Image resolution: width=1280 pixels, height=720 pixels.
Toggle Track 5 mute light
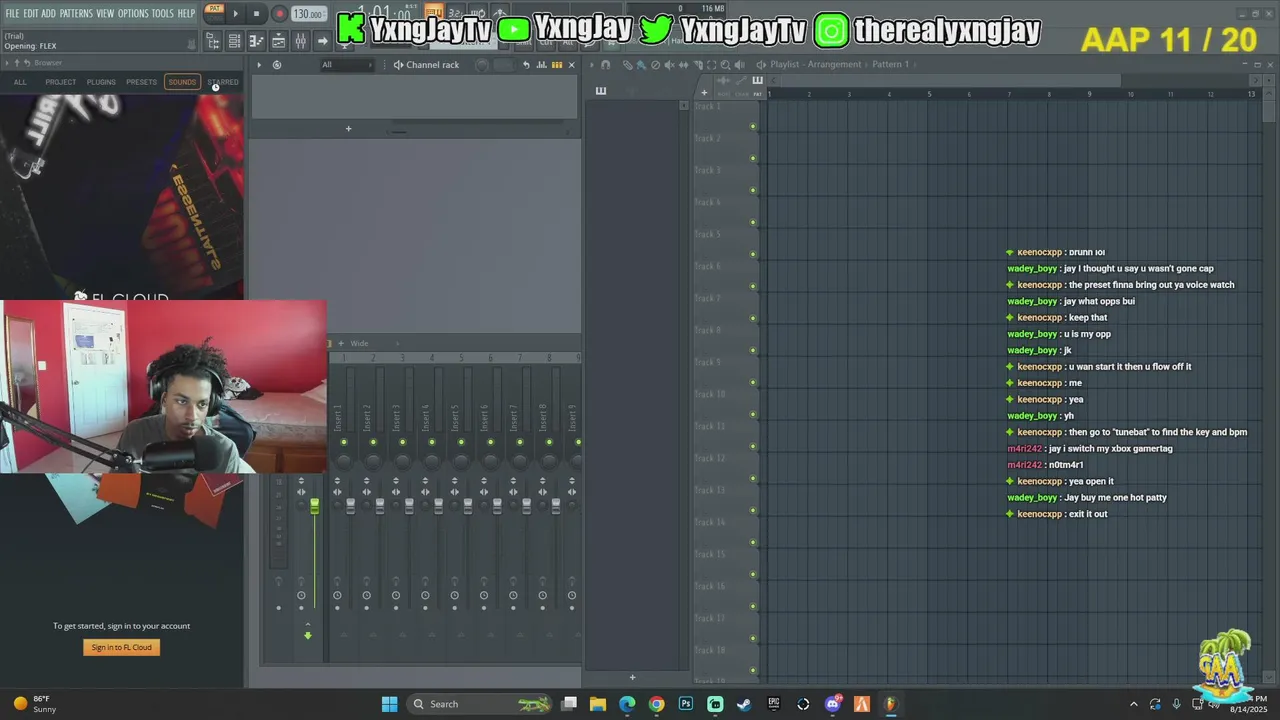point(753,254)
